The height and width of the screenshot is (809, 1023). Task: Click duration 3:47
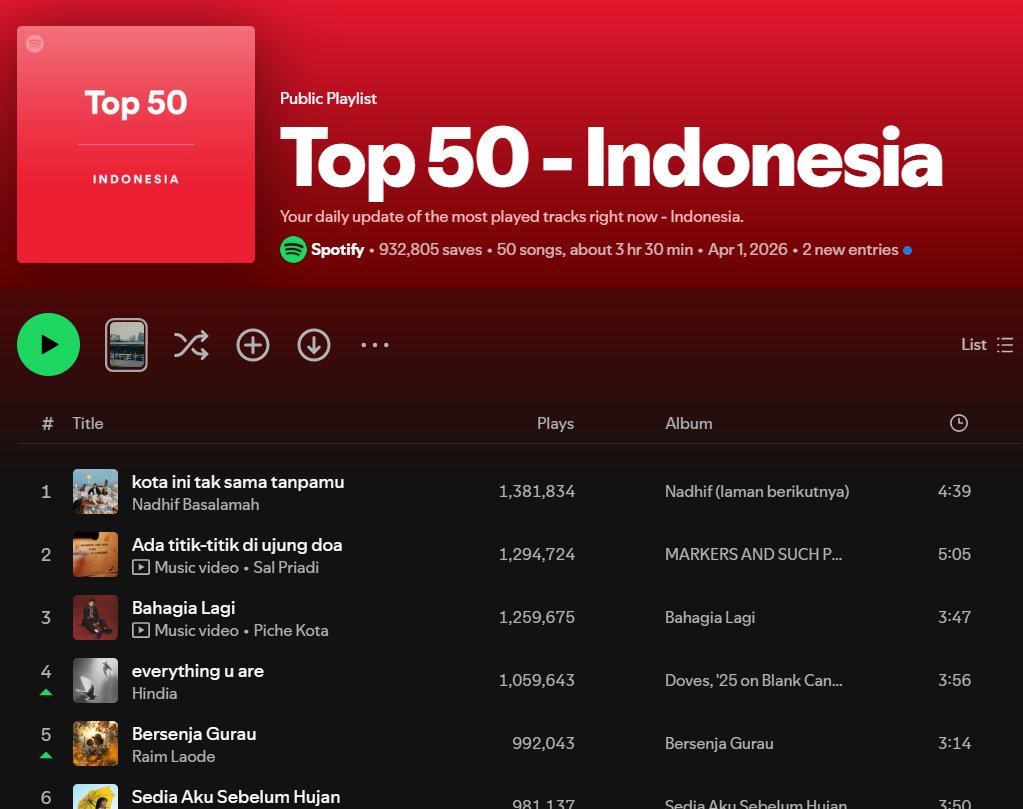[954, 617]
